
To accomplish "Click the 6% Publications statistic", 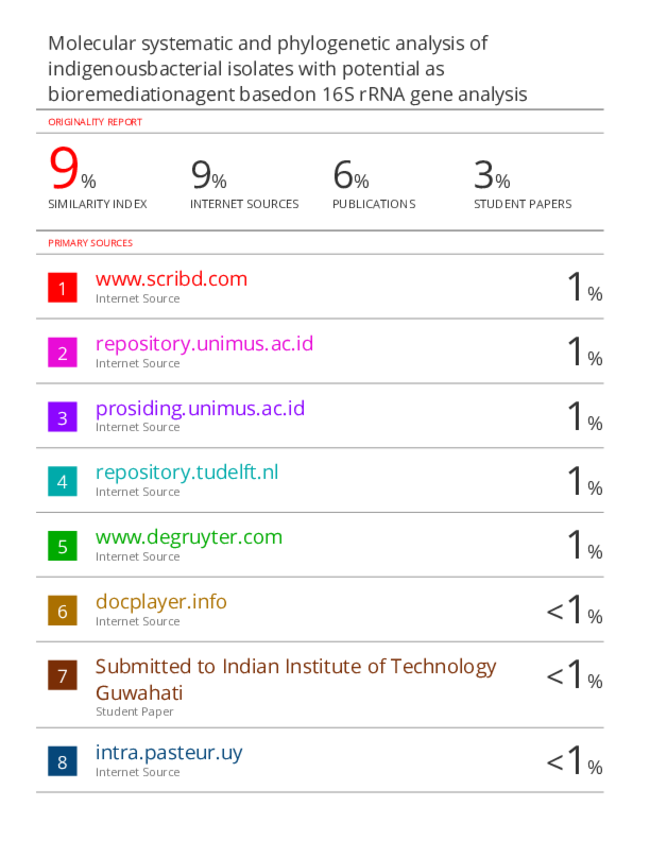I will click(351, 175).
